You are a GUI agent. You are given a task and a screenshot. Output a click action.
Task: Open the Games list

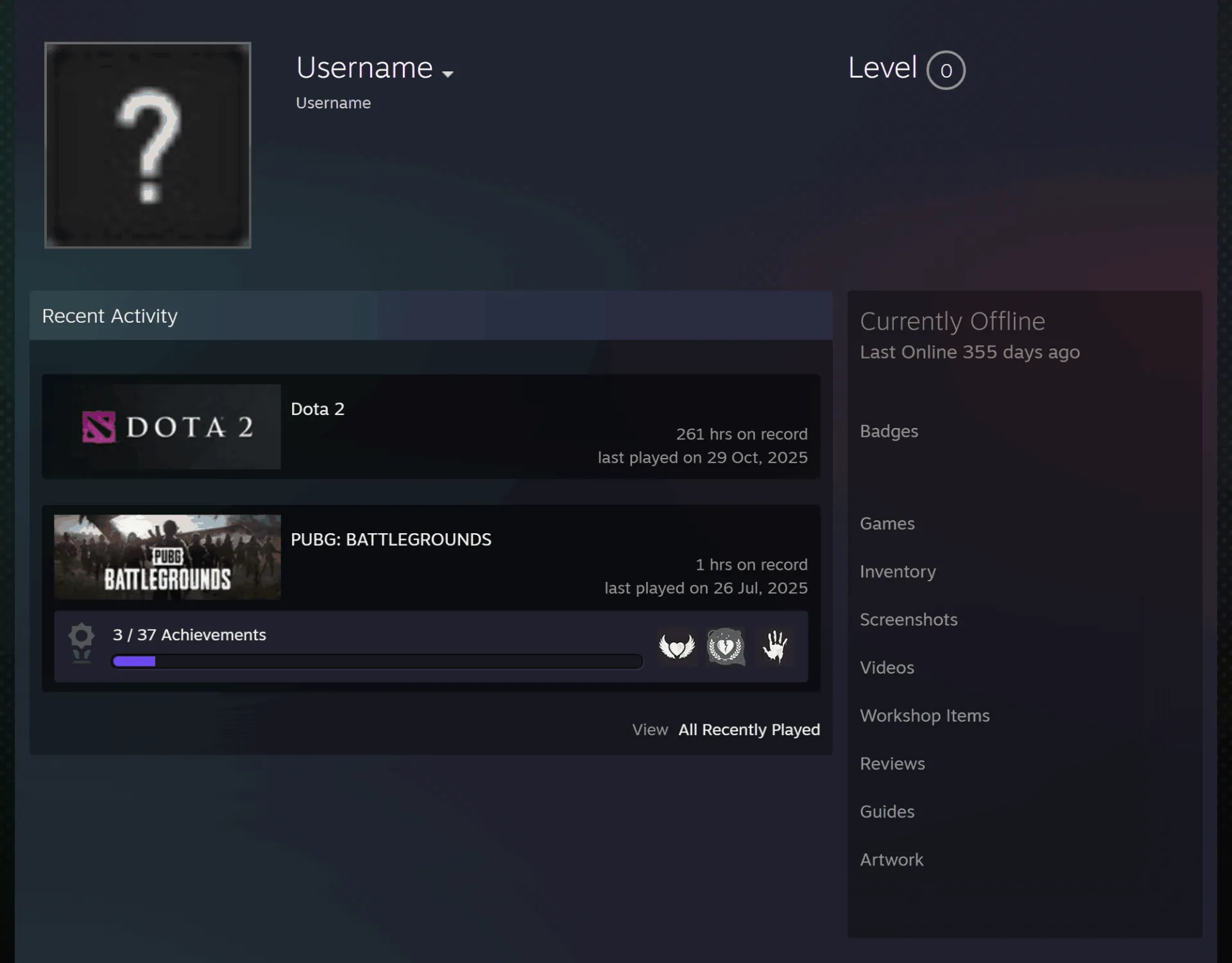pyautogui.click(x=887, y=524)
